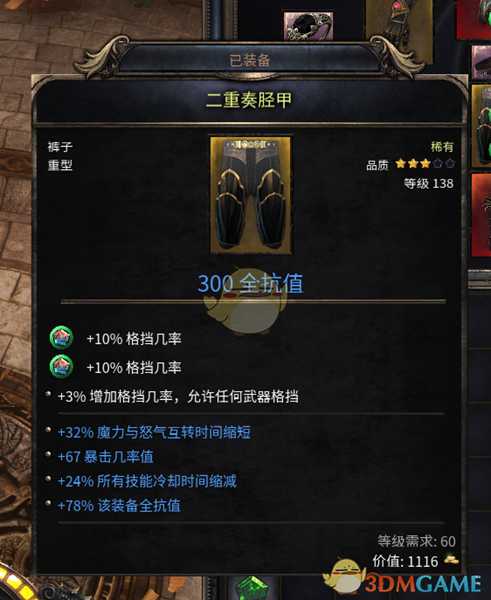This screenshot has height=600, width=491.
Task: Select the +78% 该装备全抗值 attribute
Action: pyautogui.click(x=119, y=505)
